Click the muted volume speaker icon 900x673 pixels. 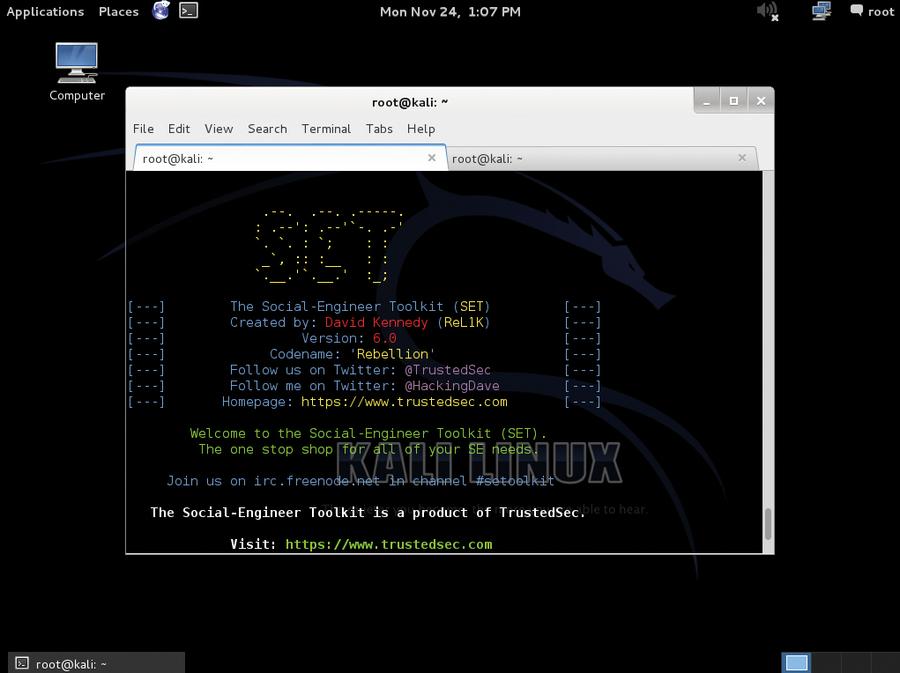pos(767,11)
